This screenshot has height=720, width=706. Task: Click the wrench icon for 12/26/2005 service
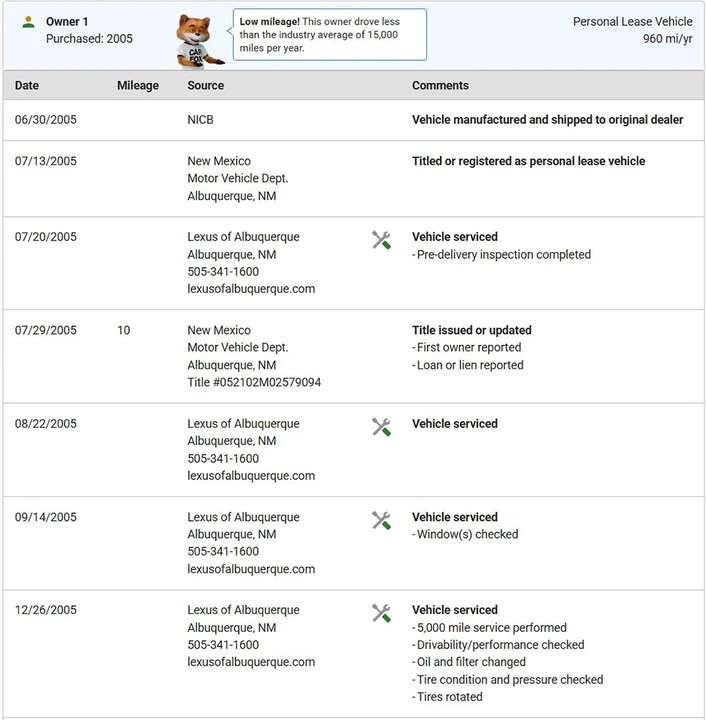pyautogui.click(x=381, y=613)
